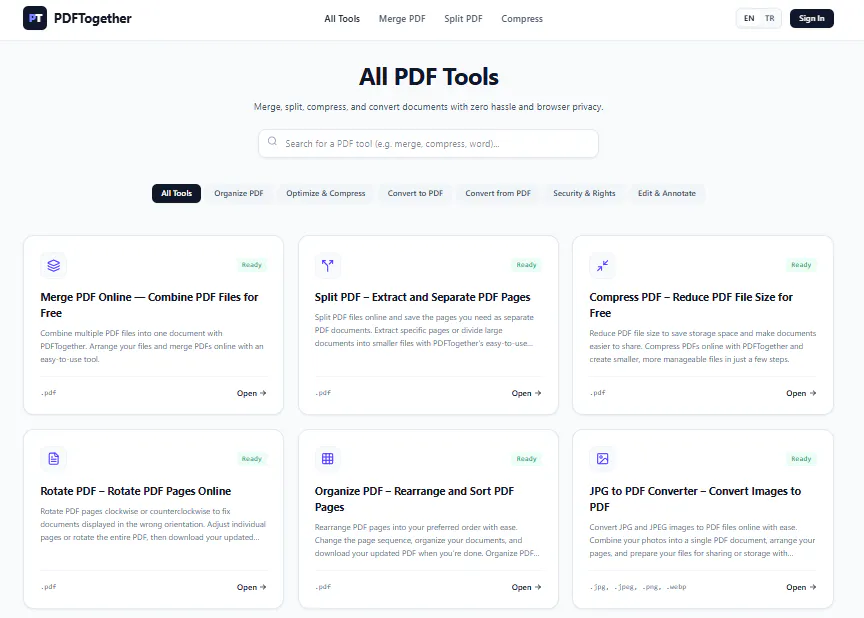
Task: Open the Split PDF tool card link
Action: tap(526, 393)
